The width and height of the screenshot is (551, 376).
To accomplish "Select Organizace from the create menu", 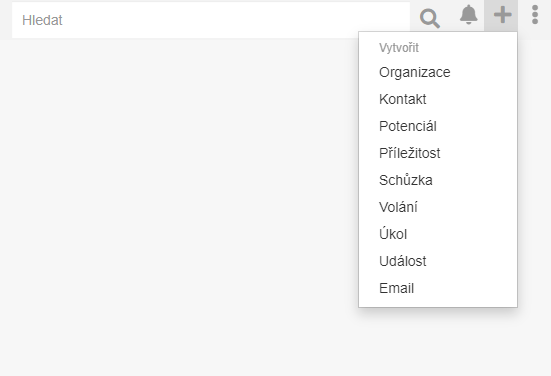I will [438, 72].
